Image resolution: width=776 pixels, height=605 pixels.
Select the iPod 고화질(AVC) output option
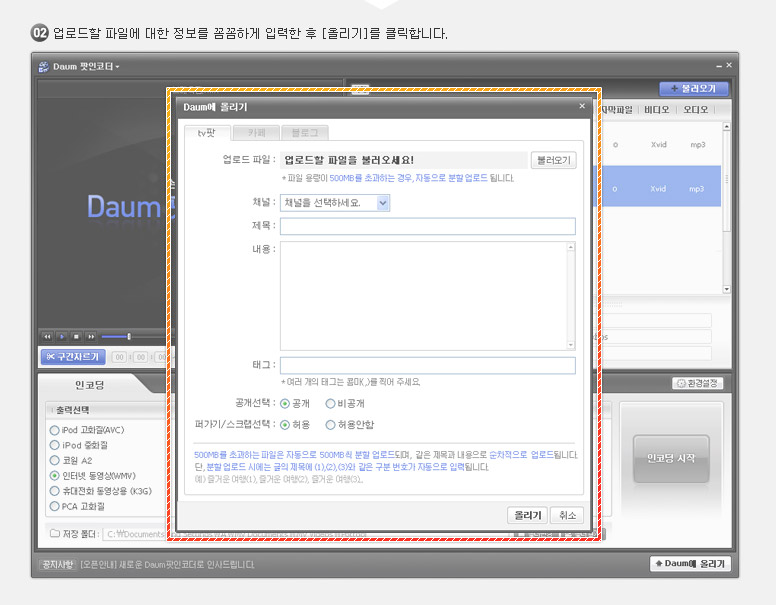click(x=54, y=430)
